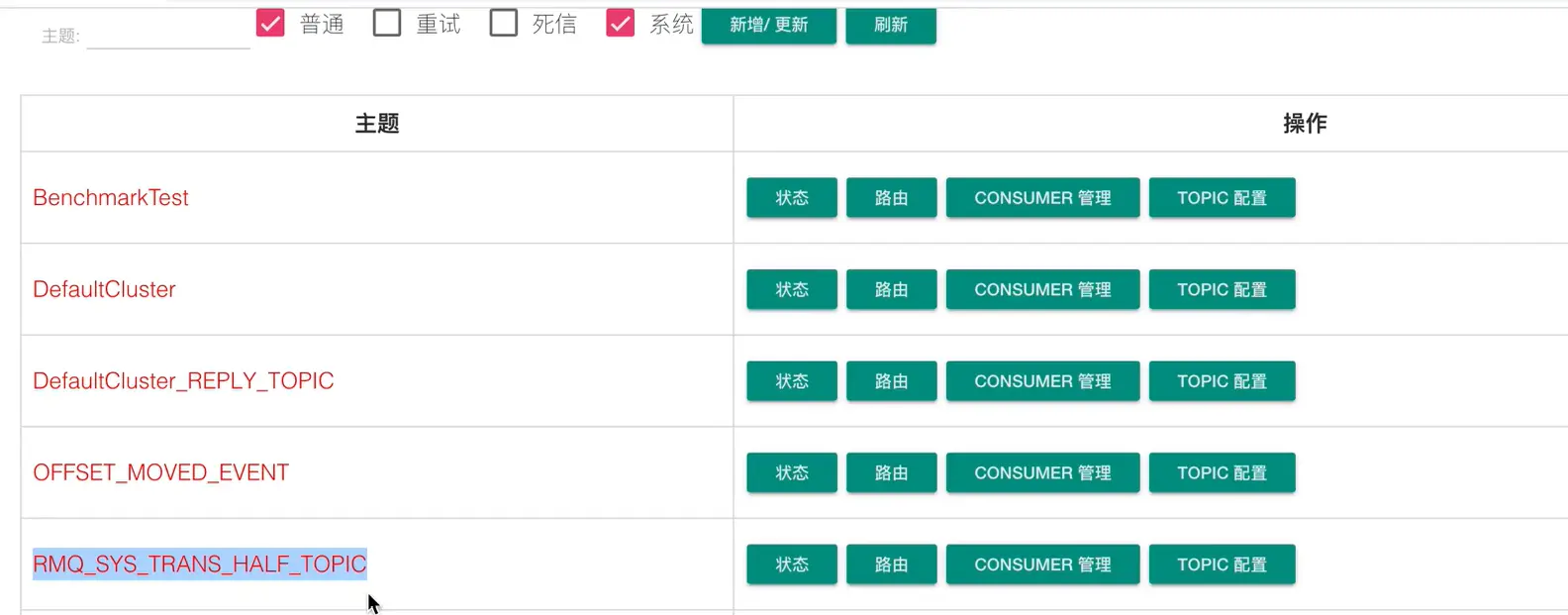1568x615 pixels.
Task: Open CONSUMER 管理 for BenchmarkTest
Action: 1042,198
